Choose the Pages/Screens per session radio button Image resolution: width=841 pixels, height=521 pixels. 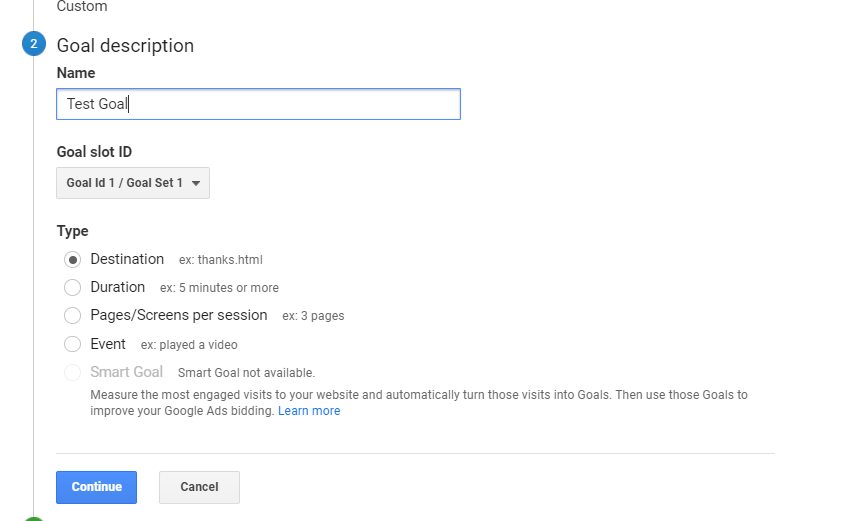pyautogui.click(x=72, y=315)
